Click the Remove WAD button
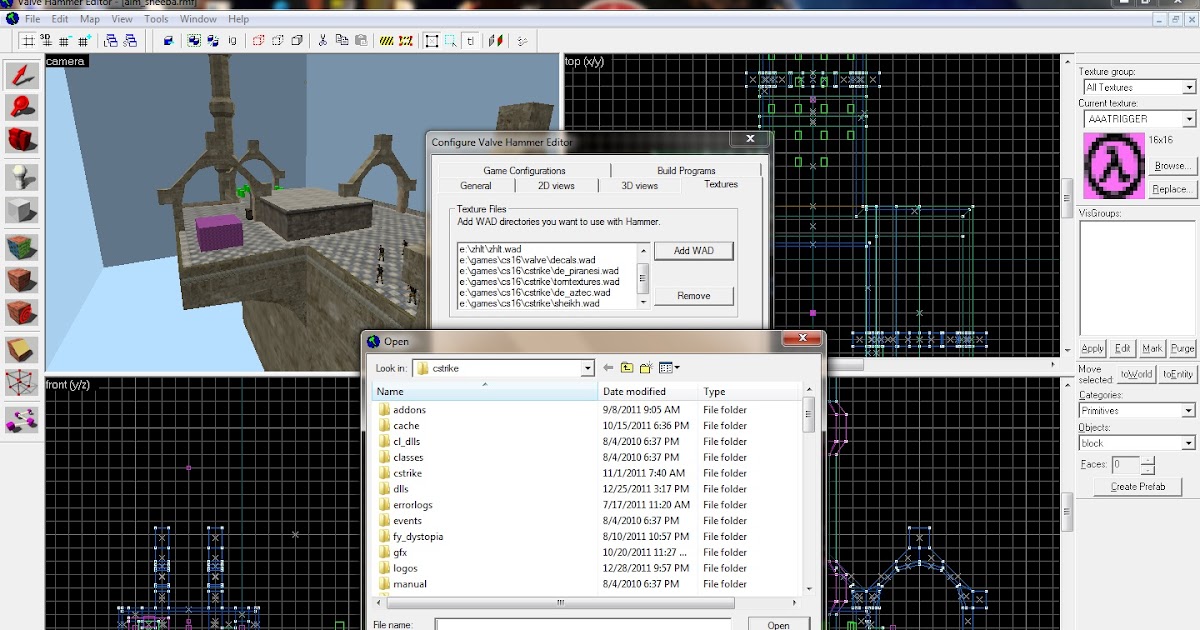 [693, 295]
